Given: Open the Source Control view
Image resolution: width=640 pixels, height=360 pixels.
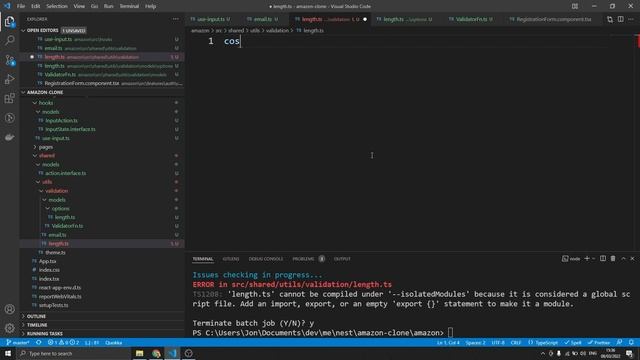Looking at the screenshot, I should pos(9,60).
